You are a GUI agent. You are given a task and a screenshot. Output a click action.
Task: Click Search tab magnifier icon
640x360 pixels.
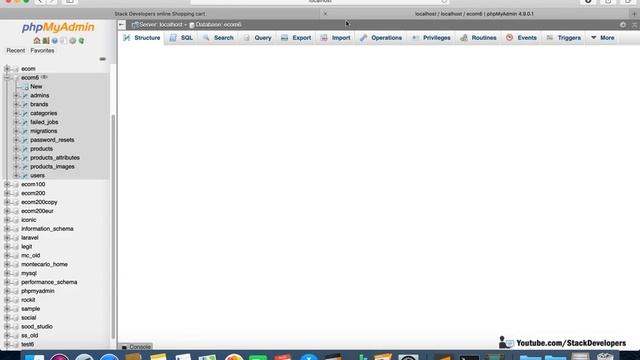(206, 38)
